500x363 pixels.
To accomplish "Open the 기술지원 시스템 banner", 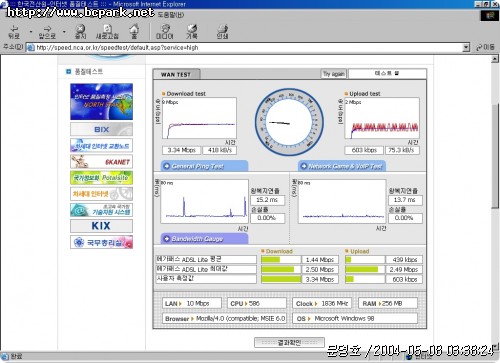I will click(x=101, y=210).
